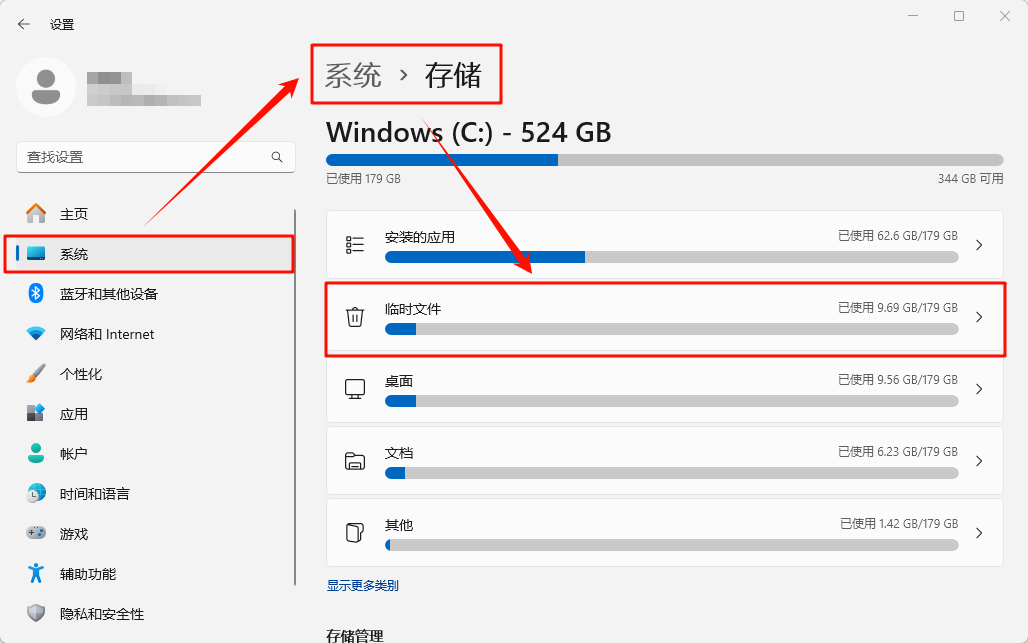Click the Windows (C:) usage bar

[664, 160]
